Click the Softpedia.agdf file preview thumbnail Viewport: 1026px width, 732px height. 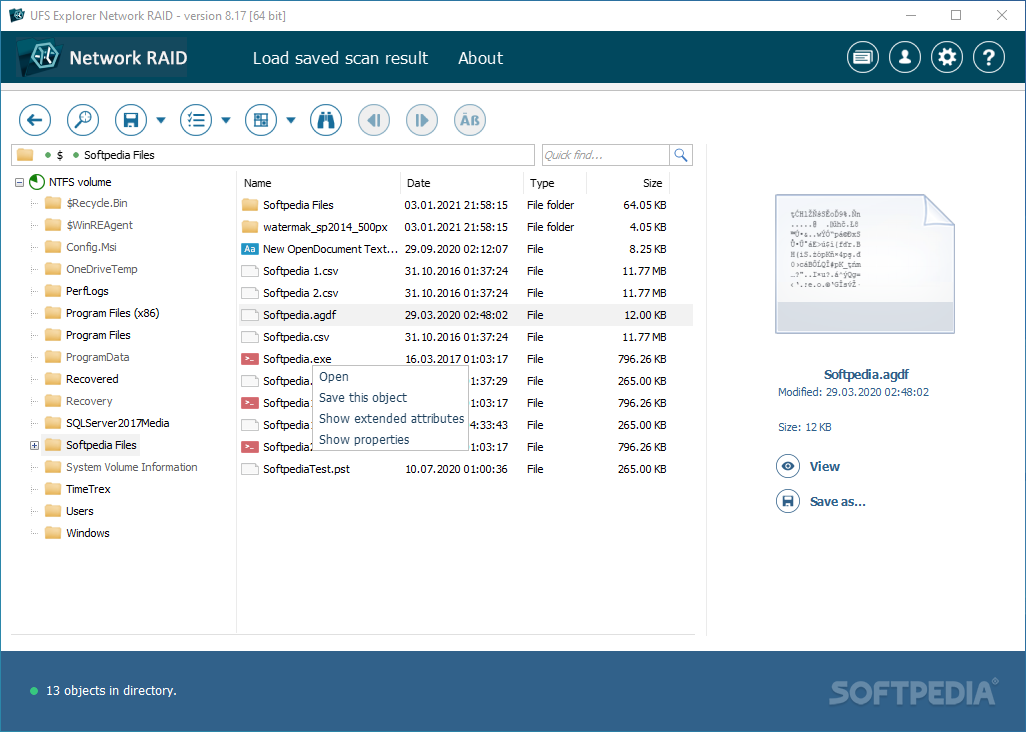tap(864, 264)
